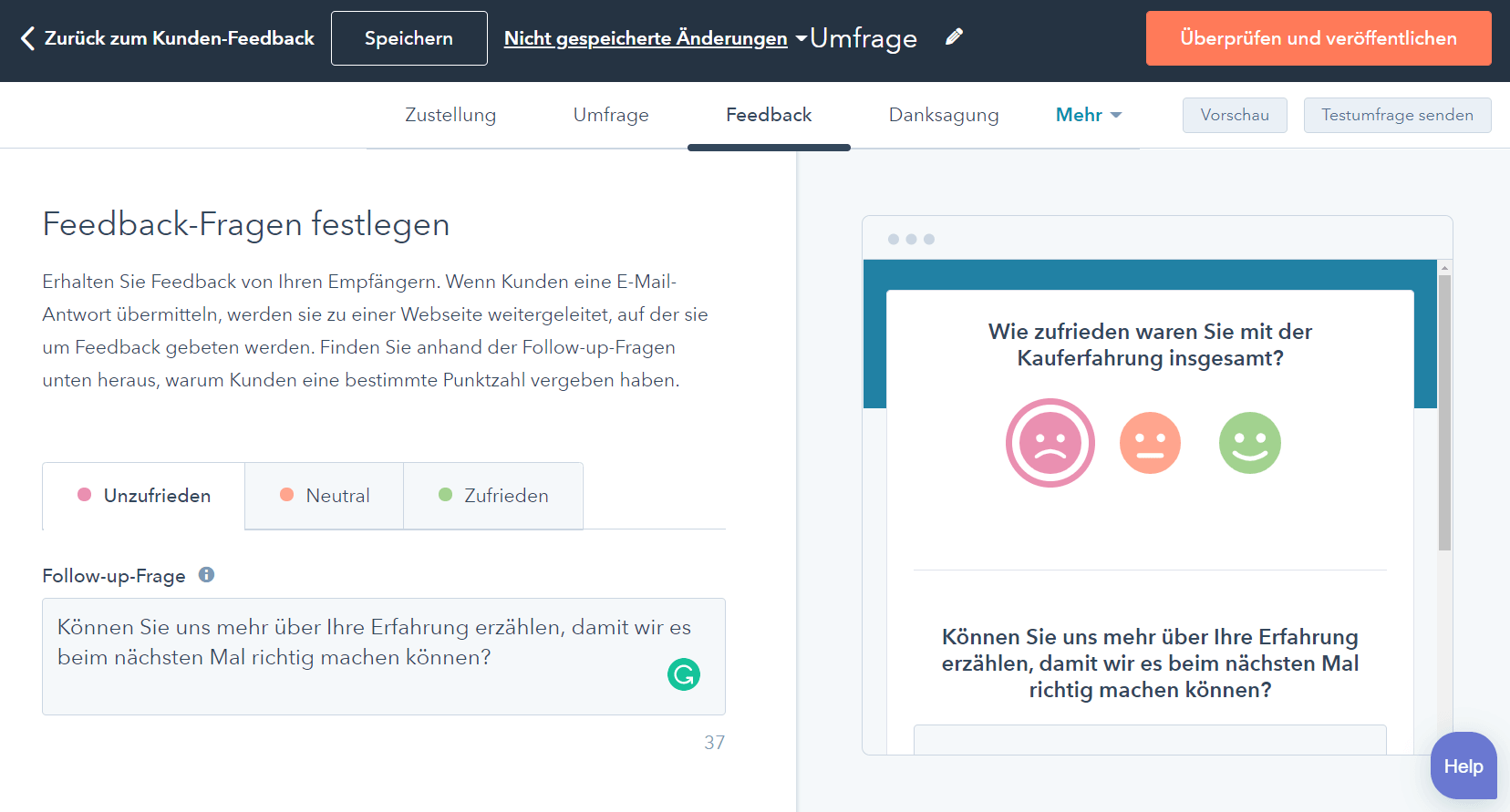This screenshot has height=812, width=1510.
Task: Click the back arrow to Kunden-Feedback
Action: click(x=27, y=38)
